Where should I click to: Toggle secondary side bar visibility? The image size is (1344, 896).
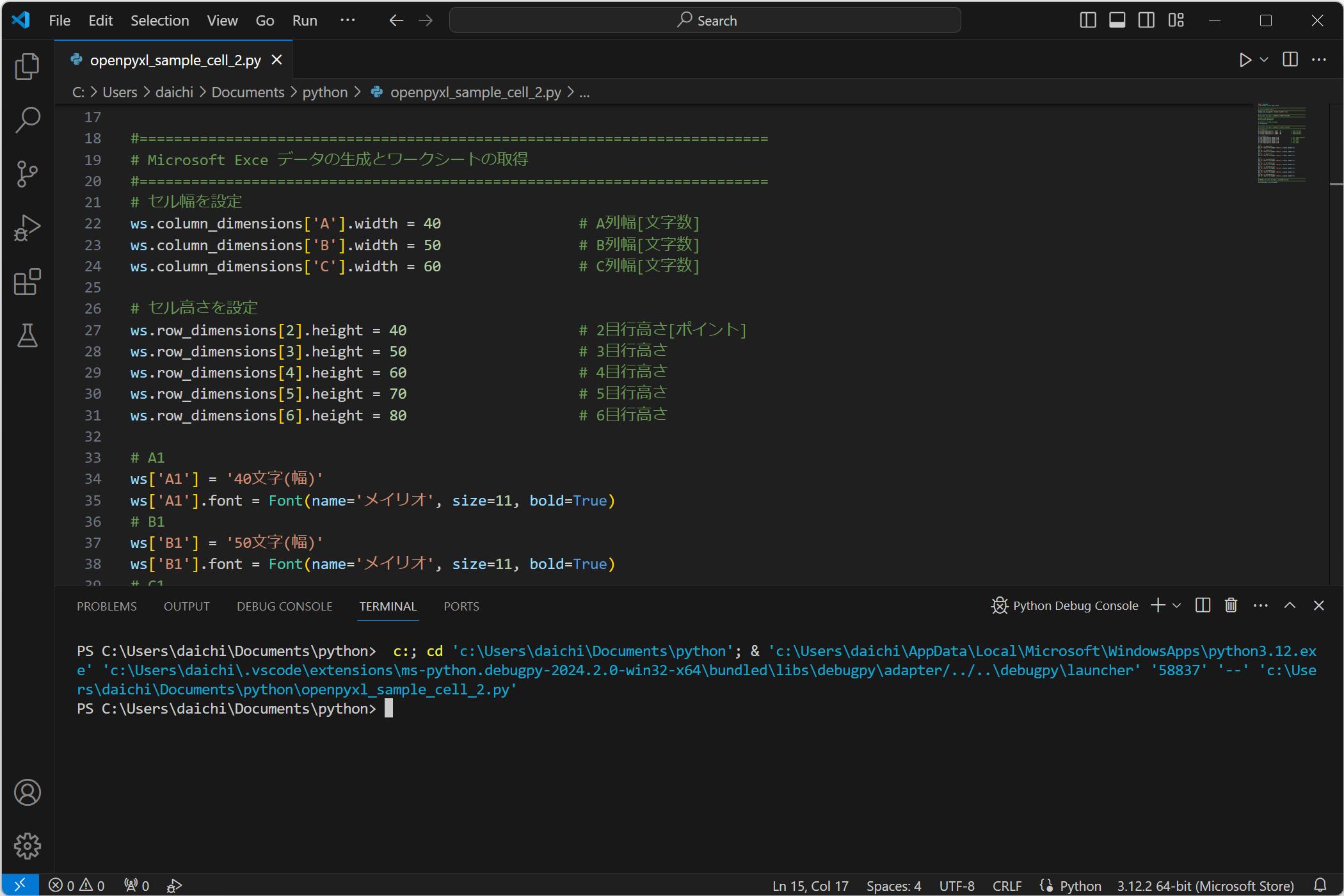pyautogui.click(x=1147, y=20)
